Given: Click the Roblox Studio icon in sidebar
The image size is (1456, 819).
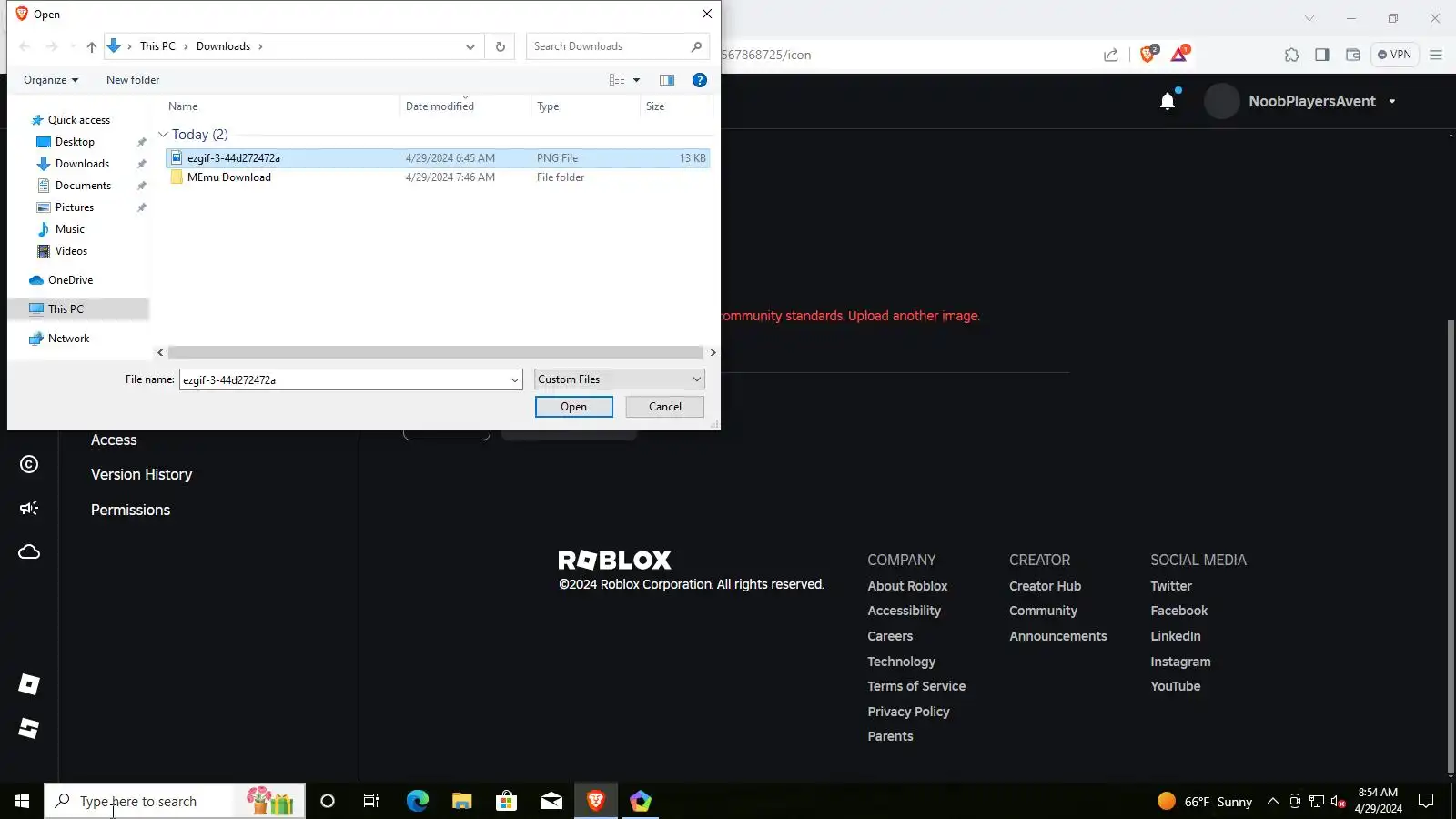Looking at the screenshot, I should (29, 728).
